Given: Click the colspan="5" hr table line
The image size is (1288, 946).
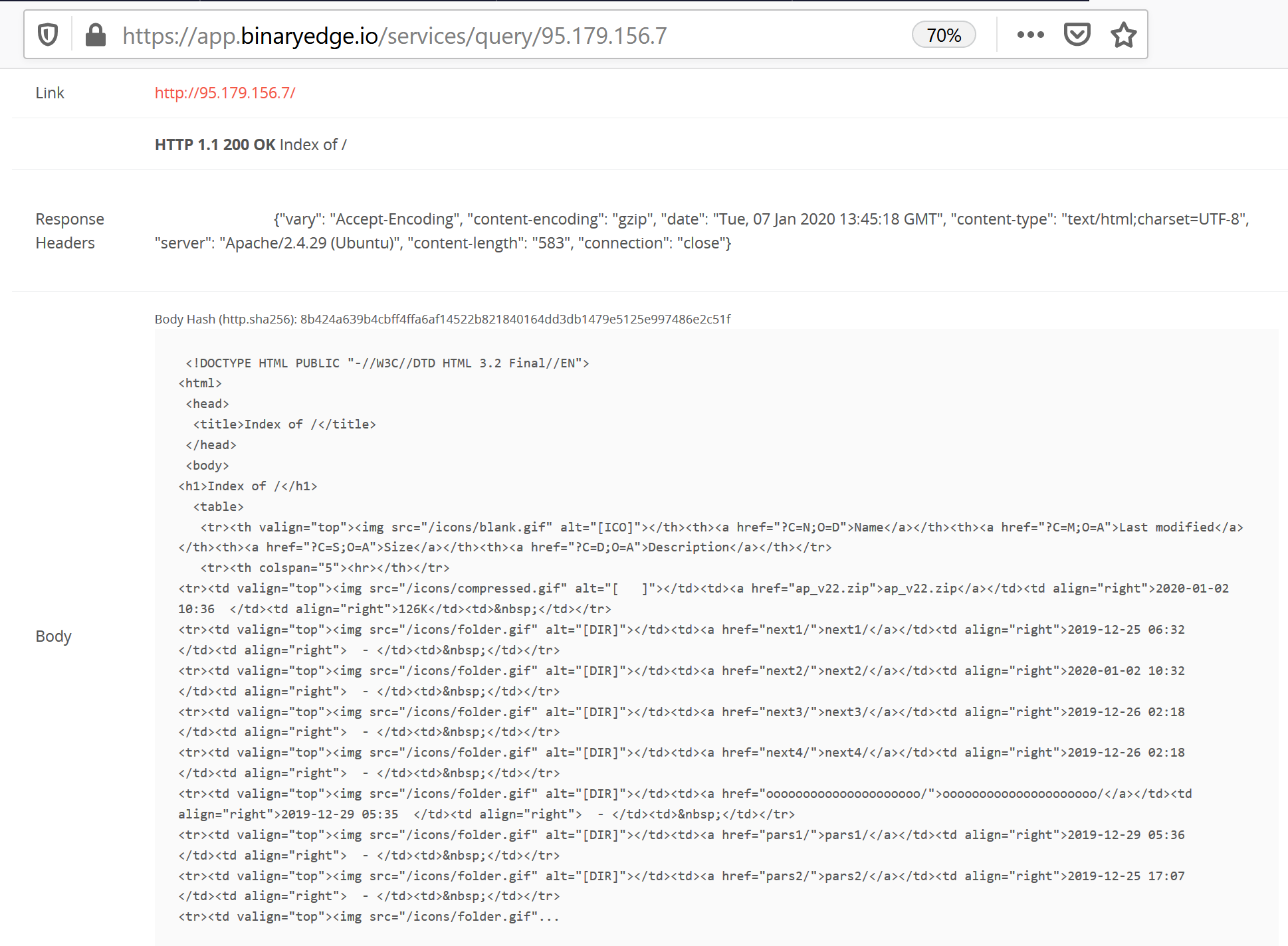Looking at the screenshot, I should (x=325, y=568).
